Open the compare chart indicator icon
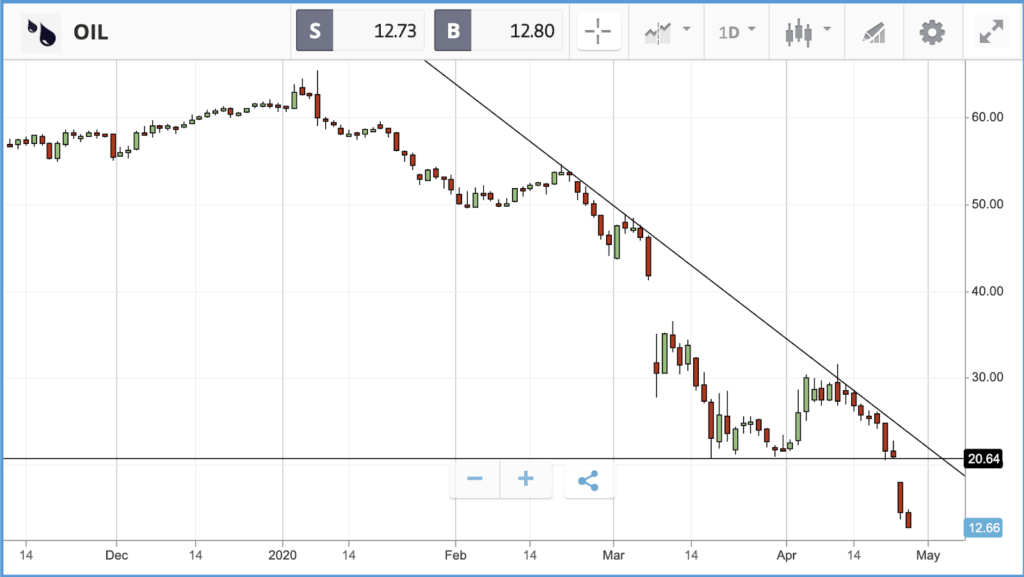 [657, 32]
